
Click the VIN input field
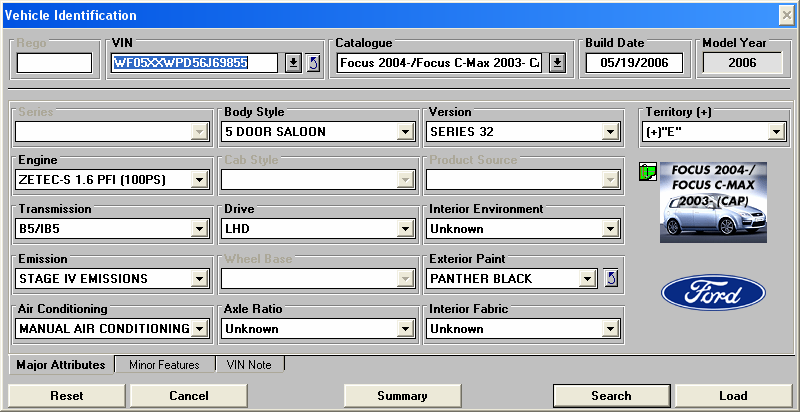pos(195,63)
